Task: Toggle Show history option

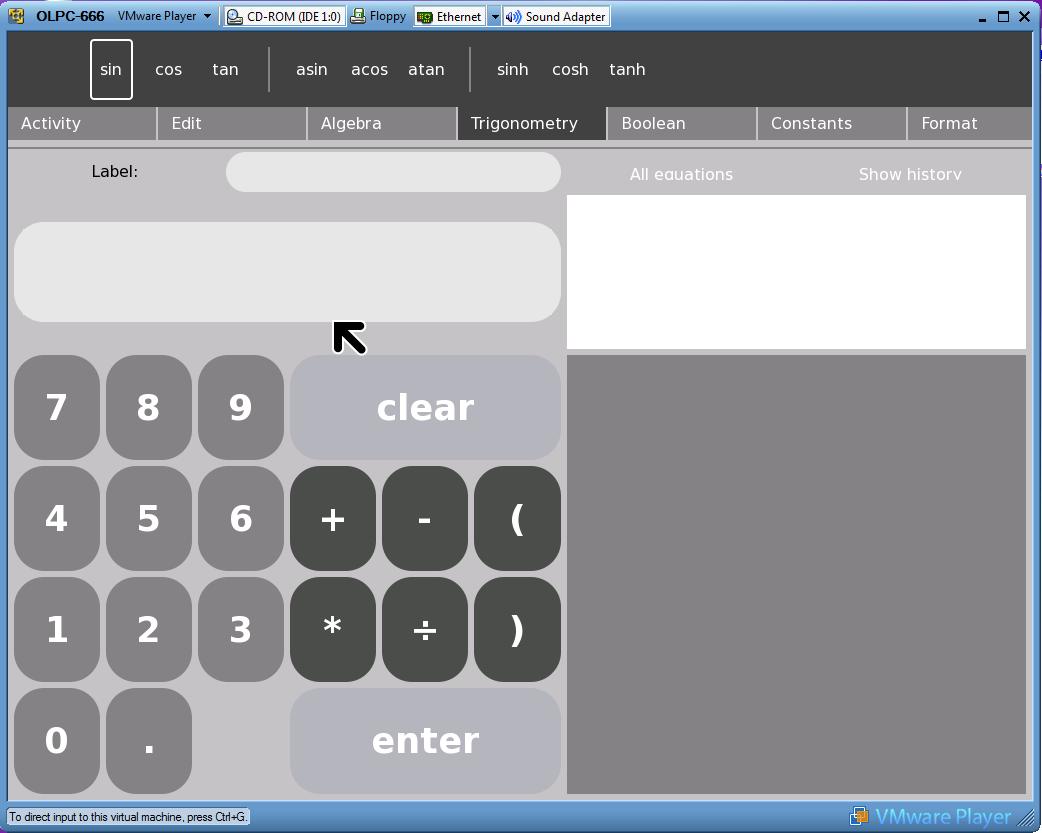Action: 910,174
